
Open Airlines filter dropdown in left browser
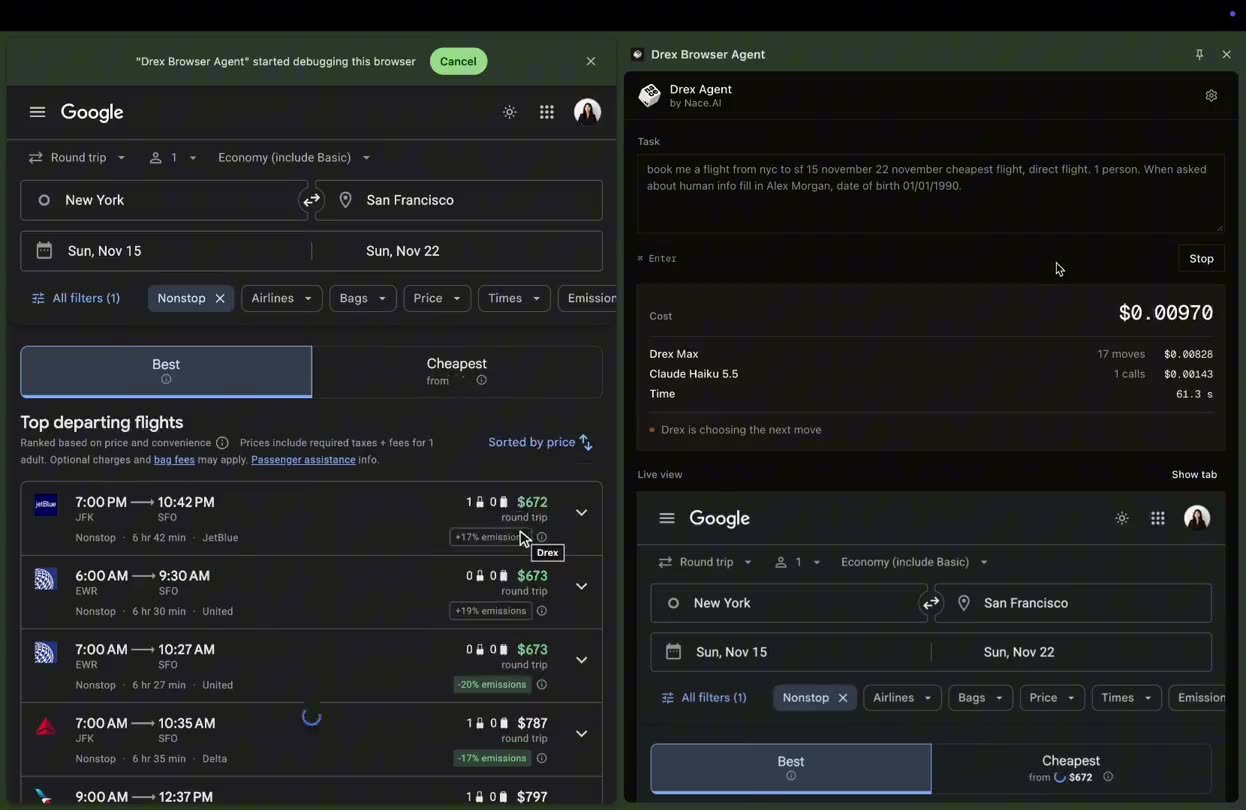pos(282,298)
